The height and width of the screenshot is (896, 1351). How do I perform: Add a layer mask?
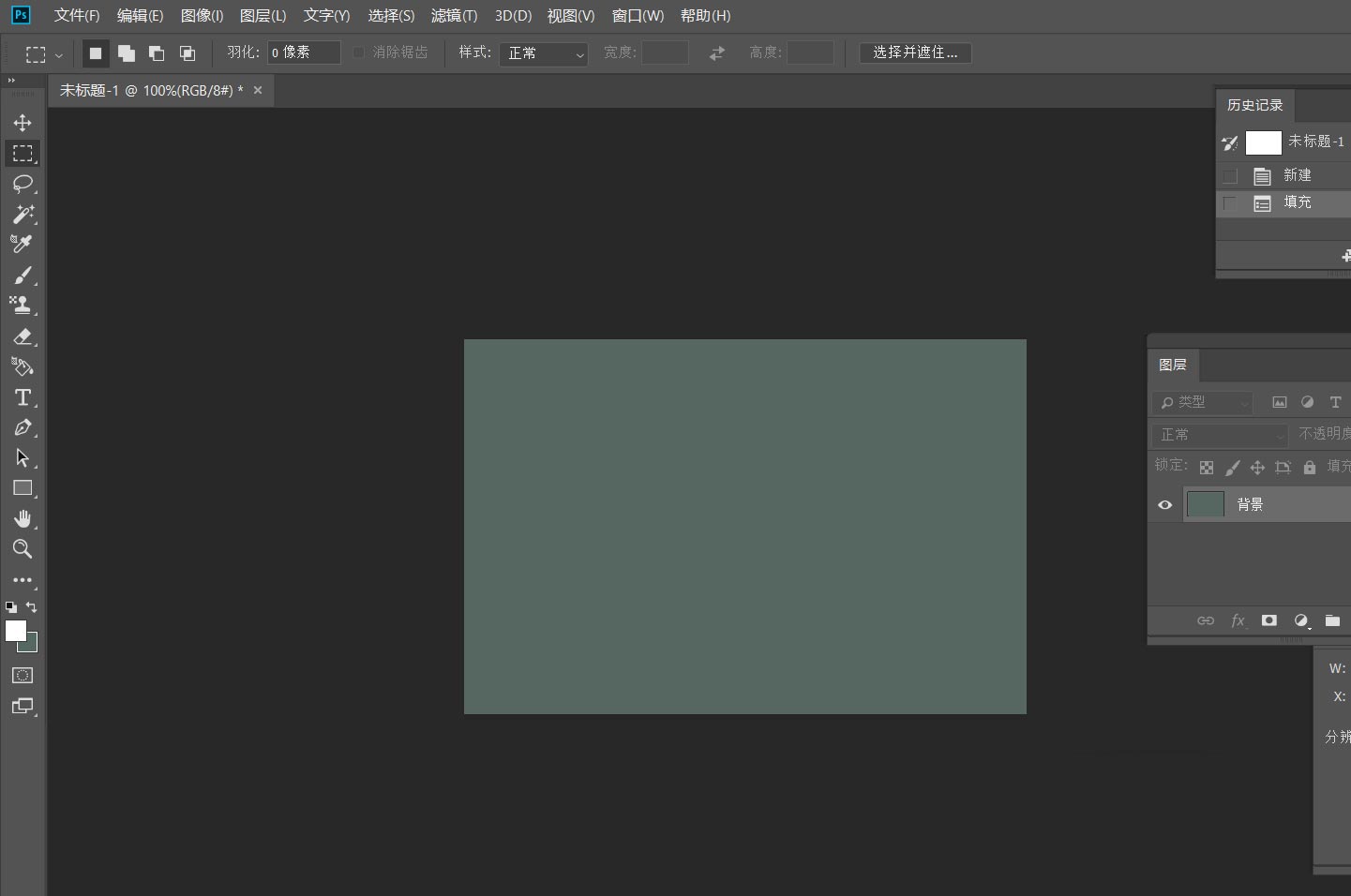pyautogui.click(x=1269, y=620)
